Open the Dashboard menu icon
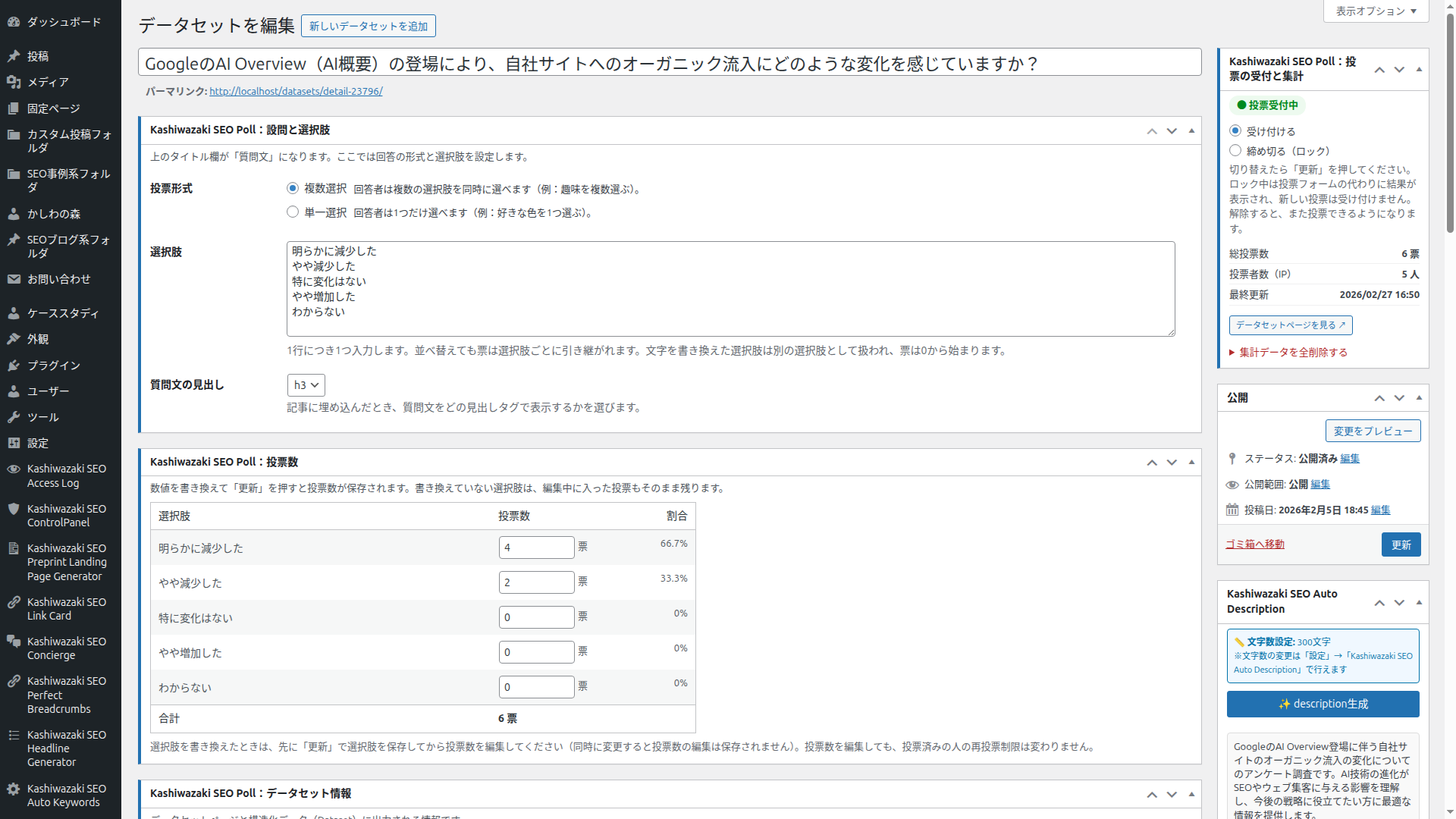This screenshot has height=819, width=1456. pos(14,22)
